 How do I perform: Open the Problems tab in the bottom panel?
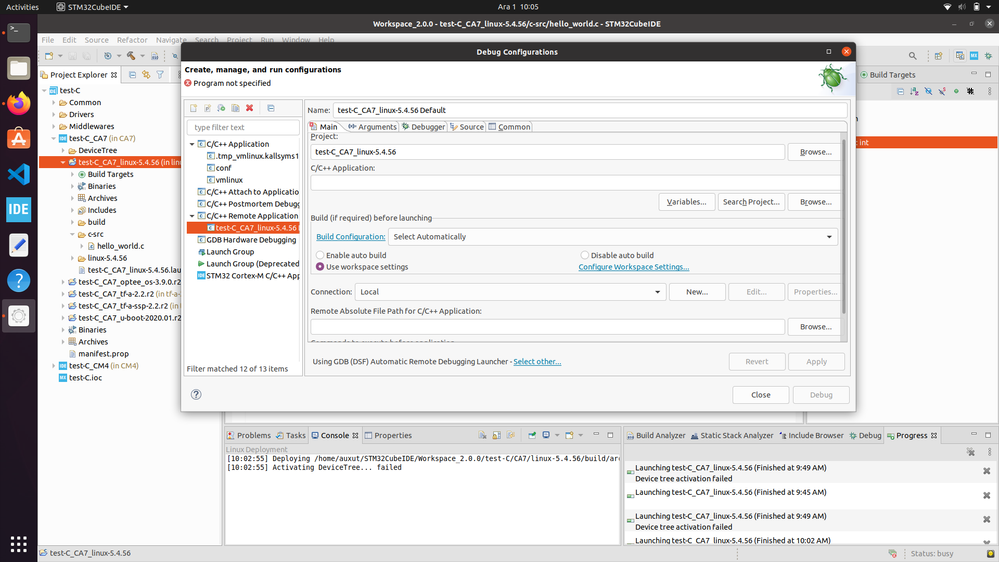point(248,435)
